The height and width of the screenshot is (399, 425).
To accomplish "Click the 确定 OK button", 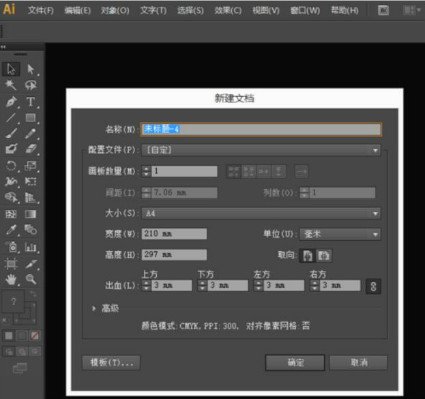I will [295, 362].
